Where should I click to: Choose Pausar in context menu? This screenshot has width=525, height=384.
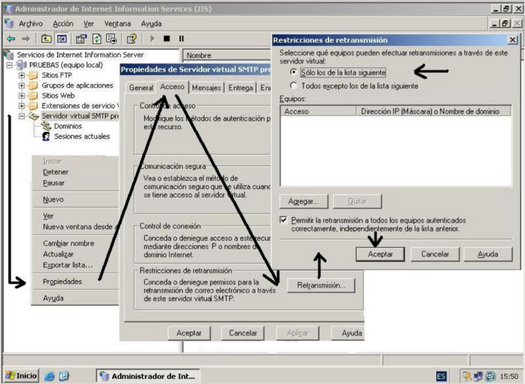pos(53,183)
